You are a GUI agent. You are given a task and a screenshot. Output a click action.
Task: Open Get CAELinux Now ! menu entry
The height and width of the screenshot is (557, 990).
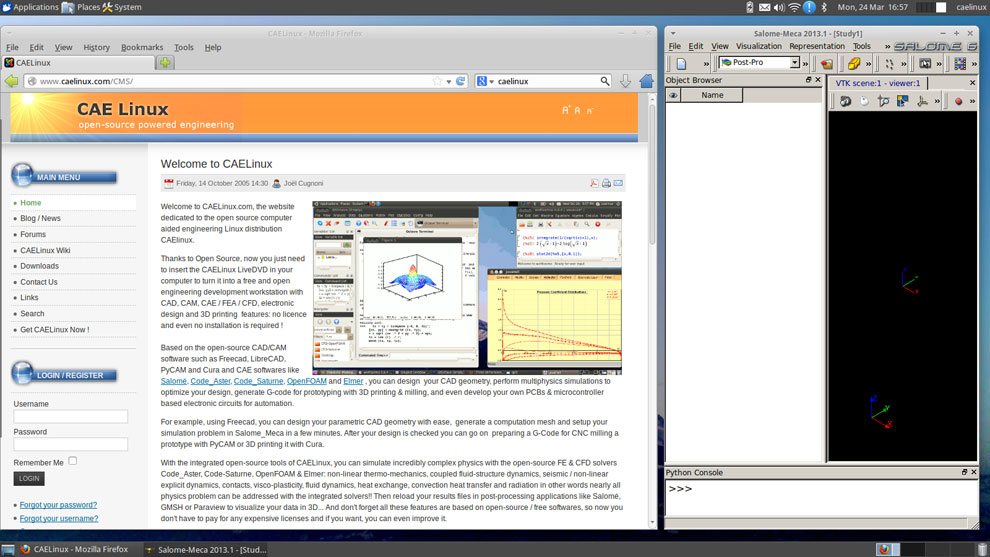54,330
